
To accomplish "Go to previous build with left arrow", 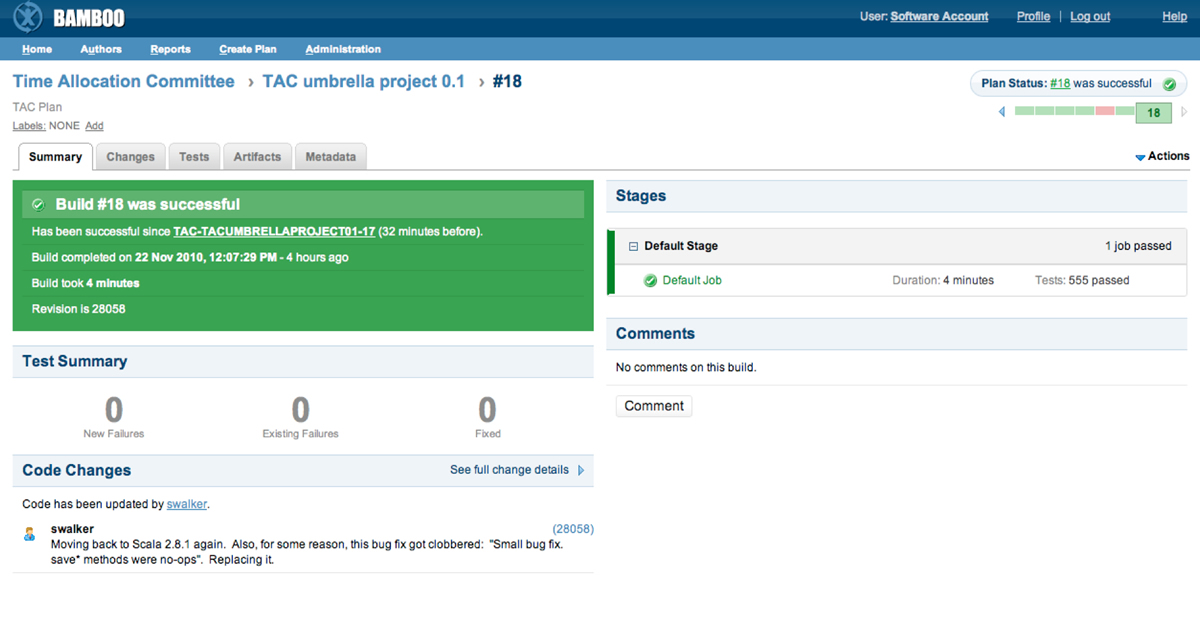I will click(x=1002, y=112).
